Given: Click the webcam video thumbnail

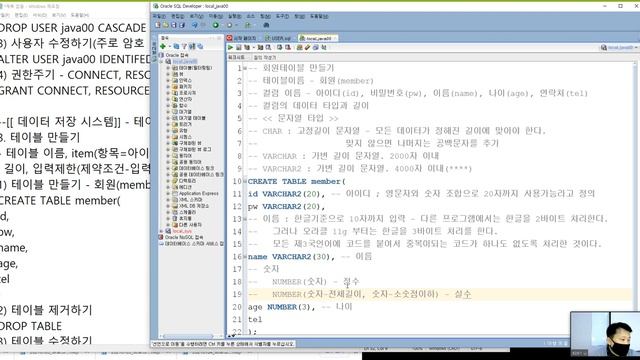Looking at the screenshot, I should [x=605, y=335].
